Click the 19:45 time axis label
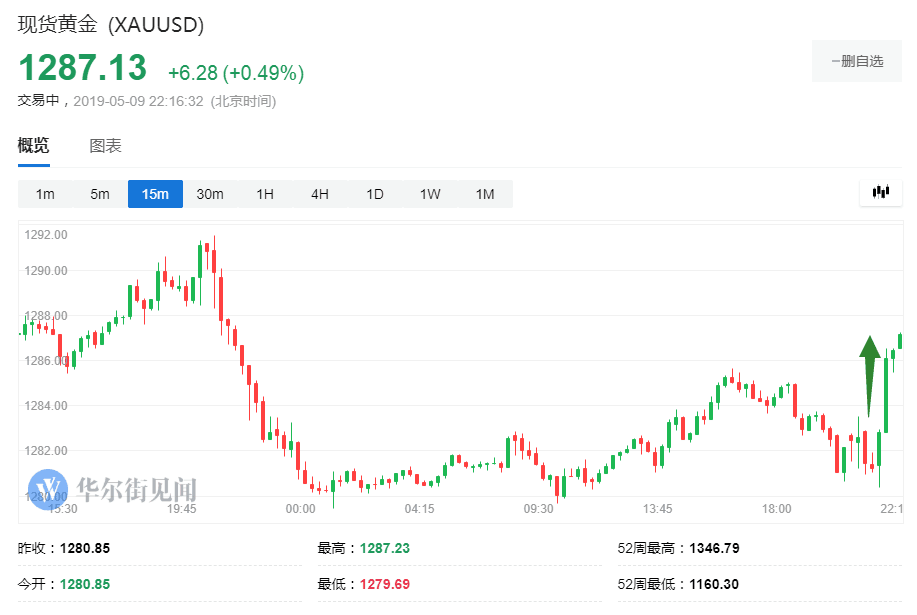Viewport: 917px width, 615px height. click(x=181, y=509)
